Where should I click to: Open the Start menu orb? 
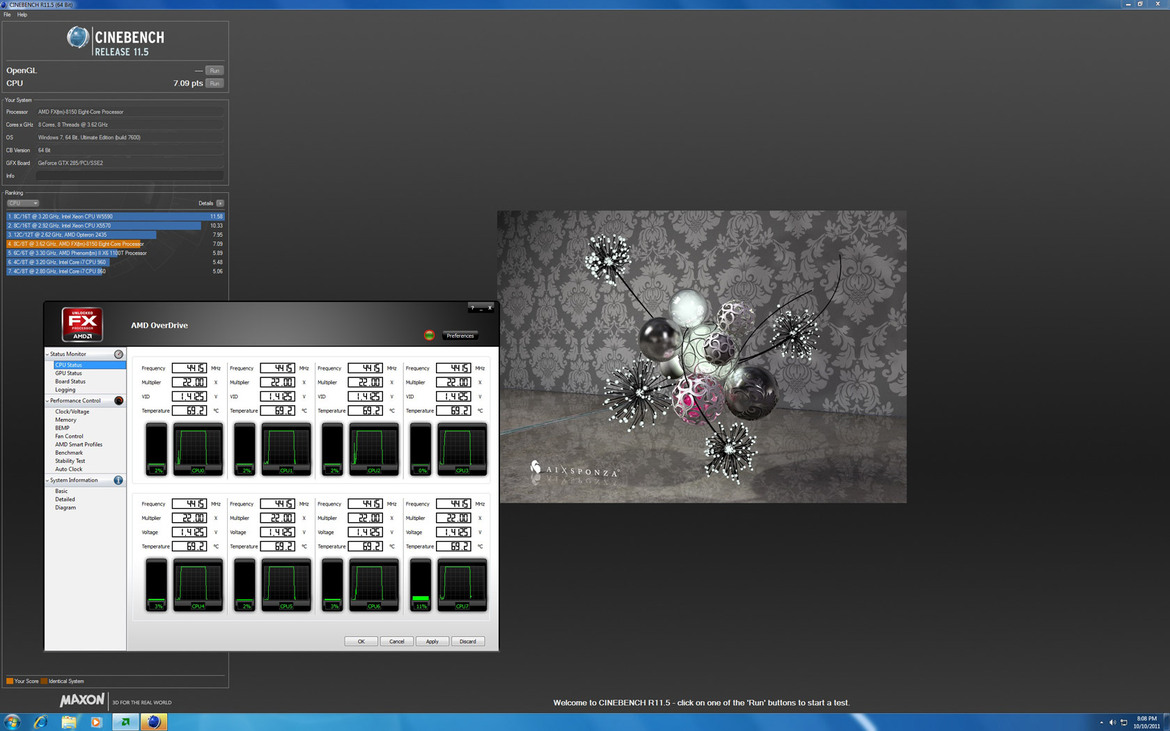coord(12,722)
